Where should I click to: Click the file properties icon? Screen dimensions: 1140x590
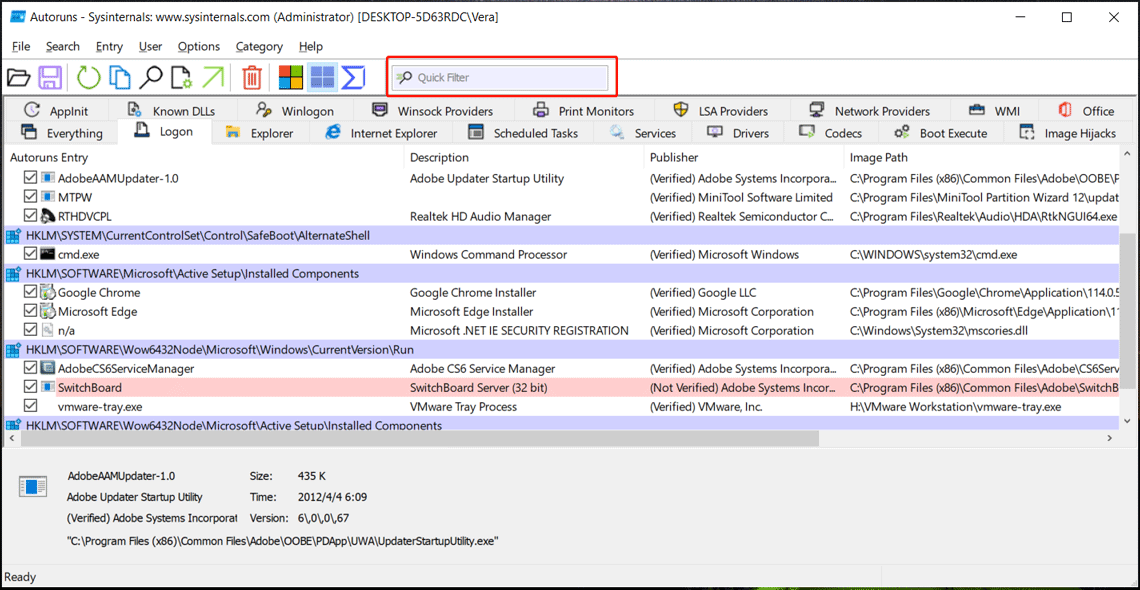181,77
